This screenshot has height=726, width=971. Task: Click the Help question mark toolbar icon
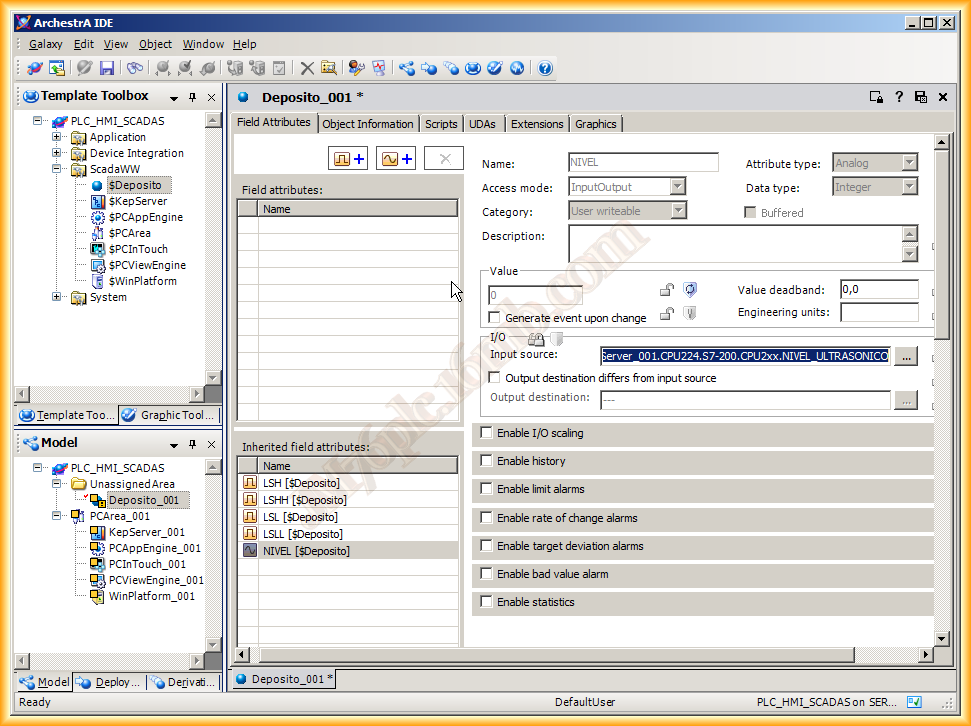click(545, 68)
